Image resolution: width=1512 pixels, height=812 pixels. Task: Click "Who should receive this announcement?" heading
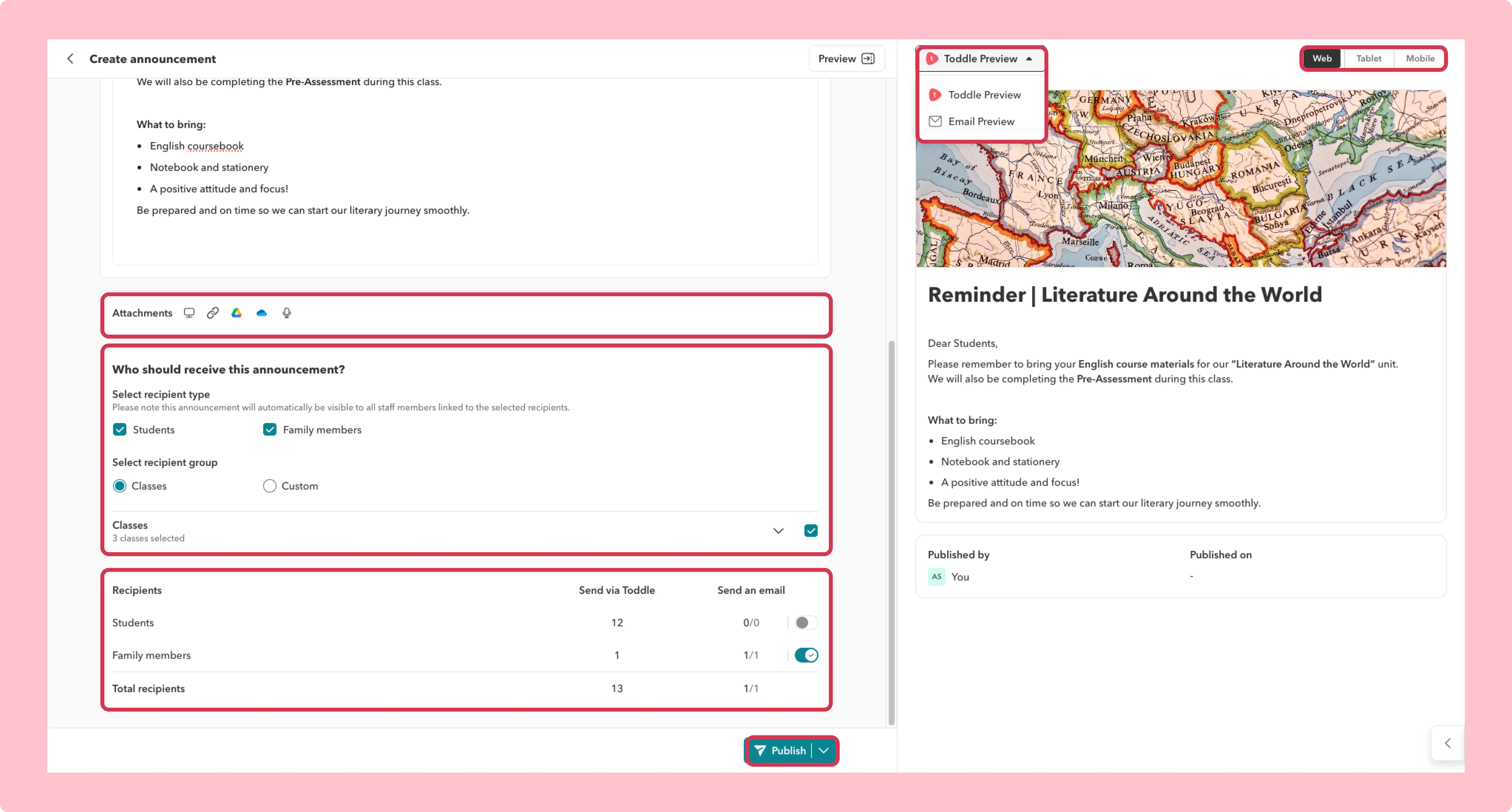coord(228,369)
